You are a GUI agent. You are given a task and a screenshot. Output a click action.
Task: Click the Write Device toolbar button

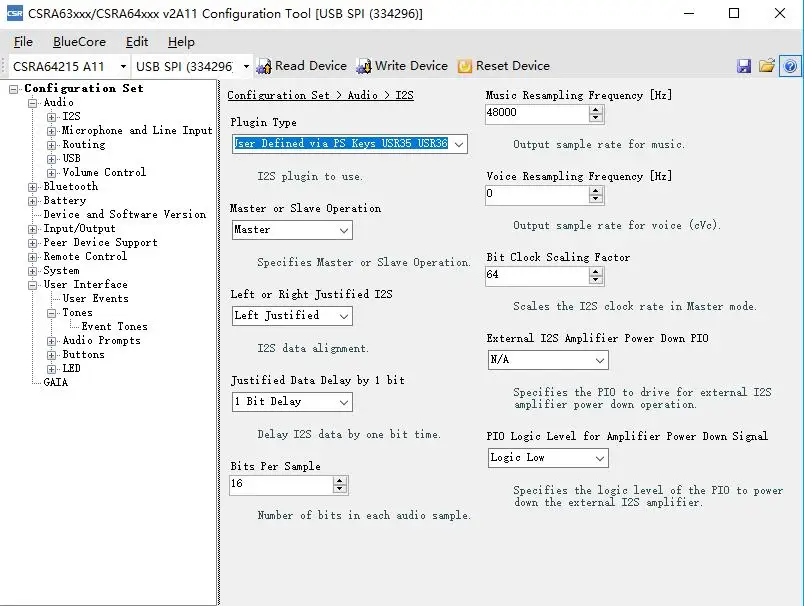tap(402, 66)
